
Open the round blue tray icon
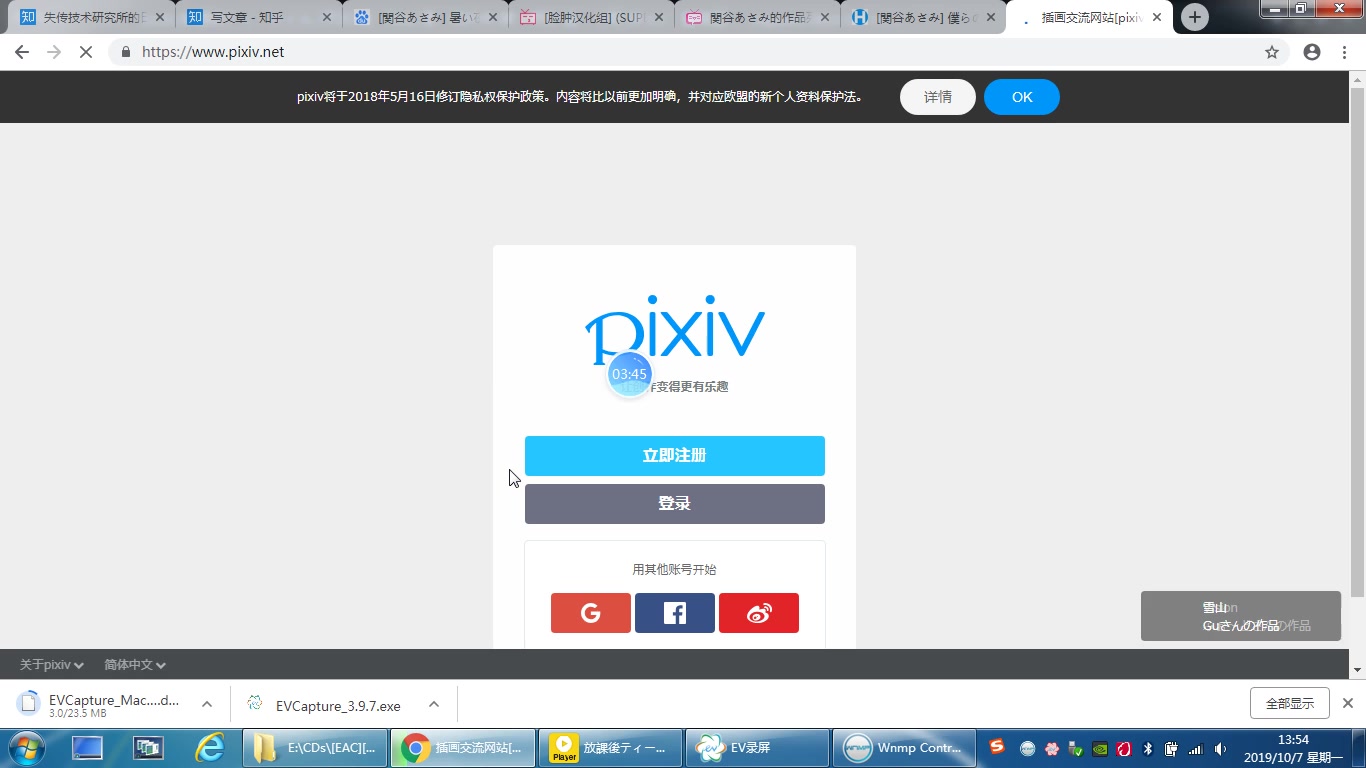tap(1027, 748)
